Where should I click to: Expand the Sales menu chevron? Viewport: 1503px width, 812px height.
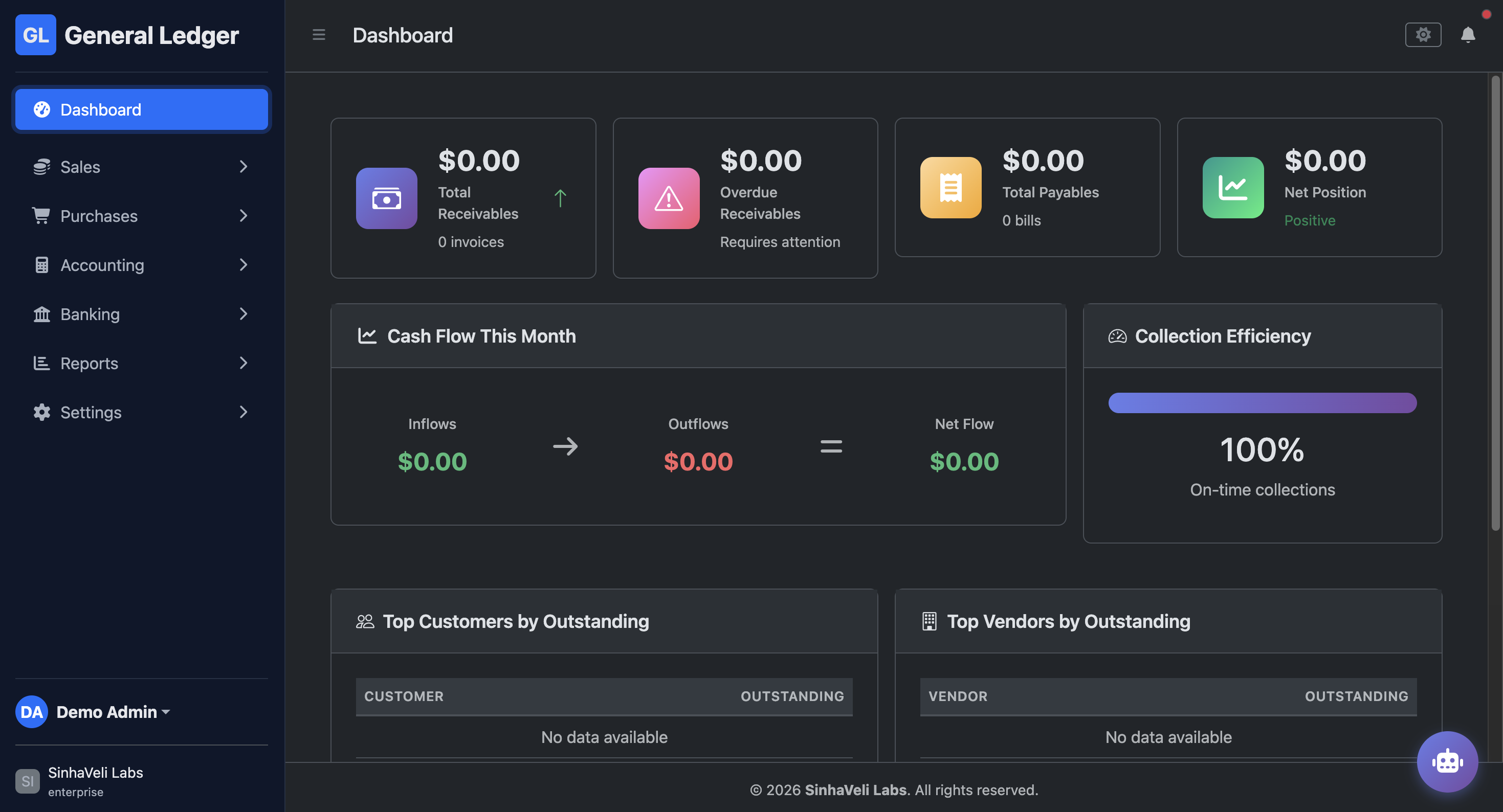click(x=244, y=167)
